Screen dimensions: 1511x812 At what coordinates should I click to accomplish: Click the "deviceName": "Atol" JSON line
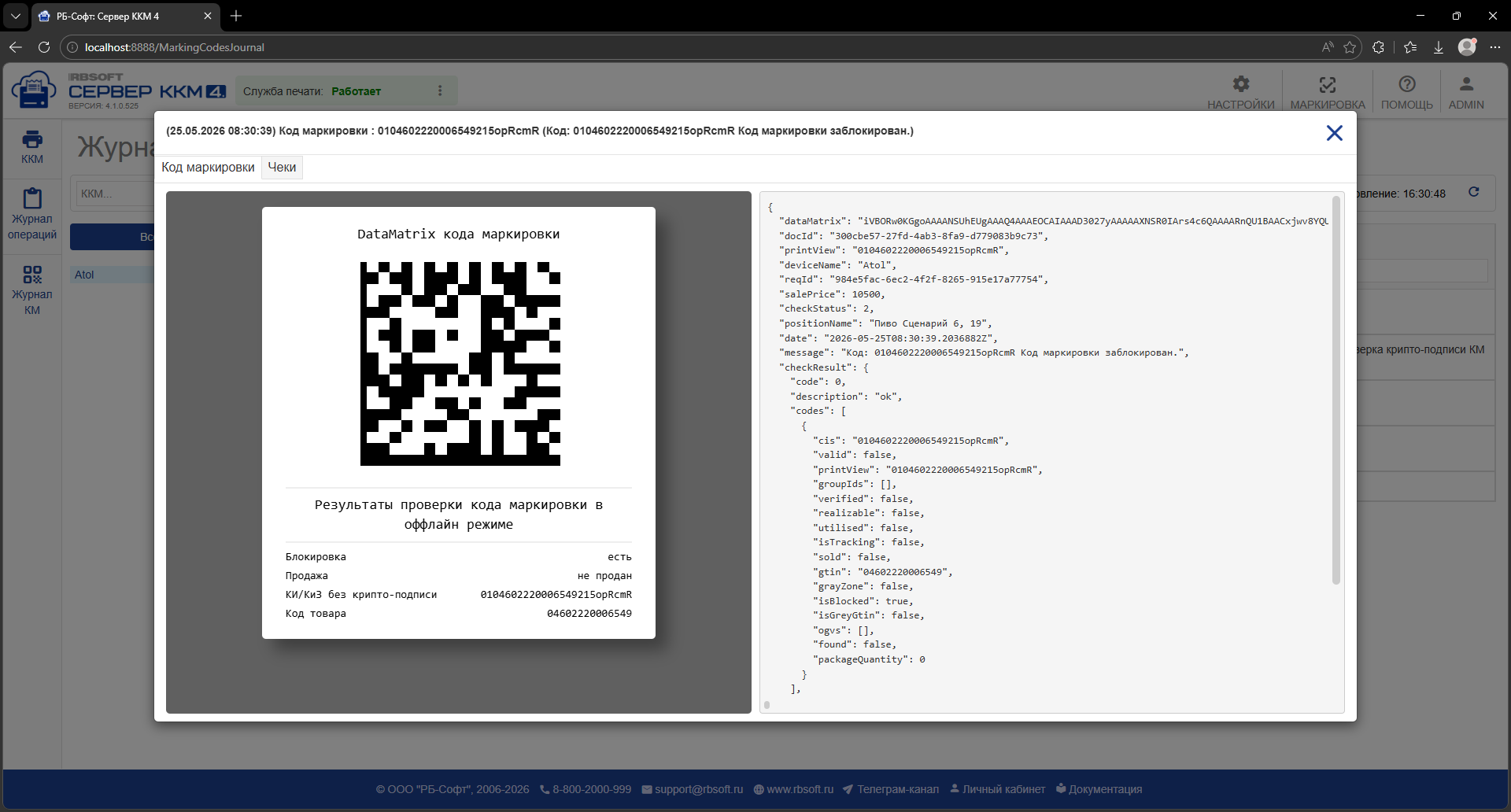(x=837, y=265)
